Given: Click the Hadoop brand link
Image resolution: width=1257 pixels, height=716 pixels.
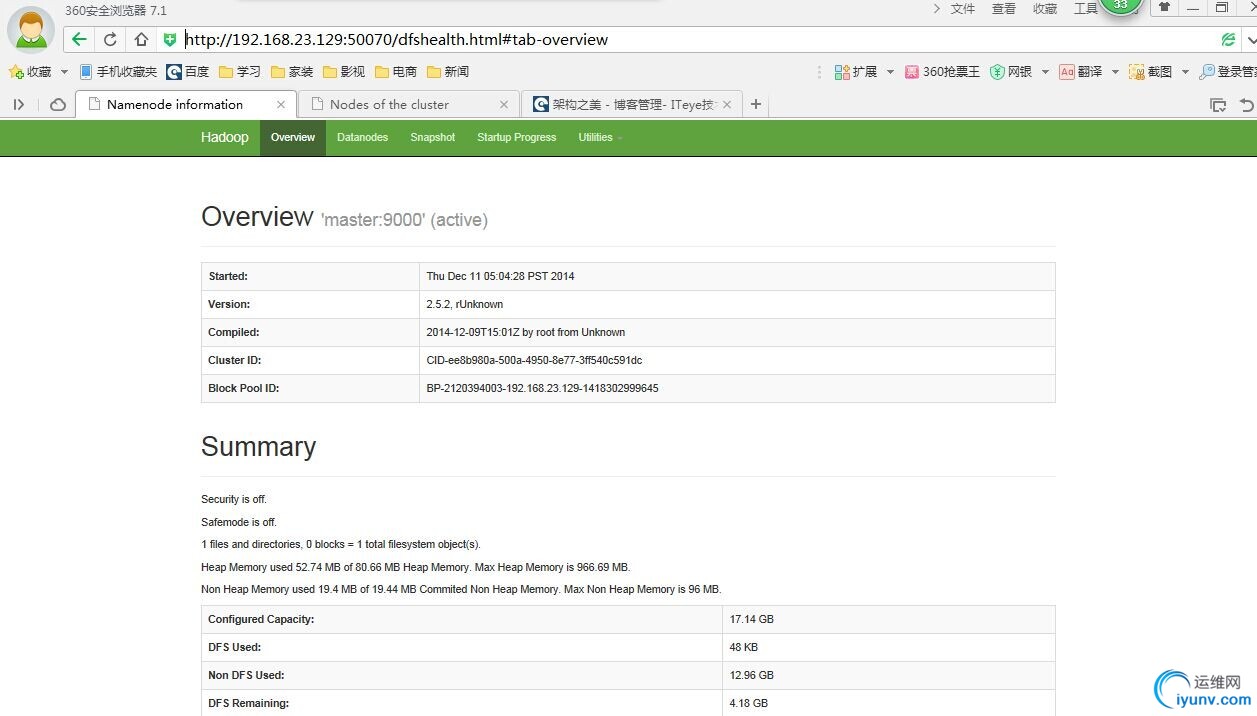Looking at the screenshot, I should click(x=224, y=138).
